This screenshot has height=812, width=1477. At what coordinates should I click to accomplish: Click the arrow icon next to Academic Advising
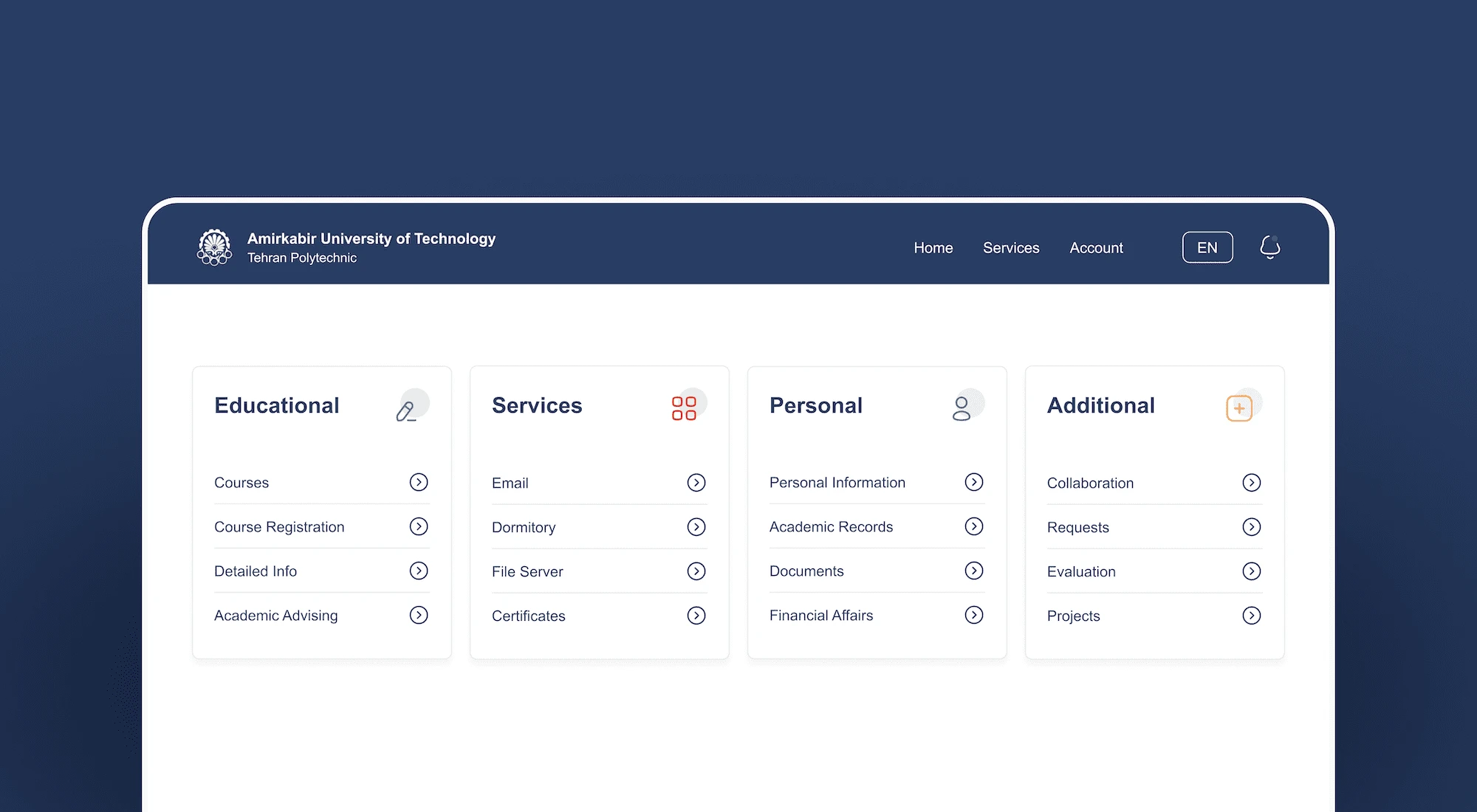point(419,615)
